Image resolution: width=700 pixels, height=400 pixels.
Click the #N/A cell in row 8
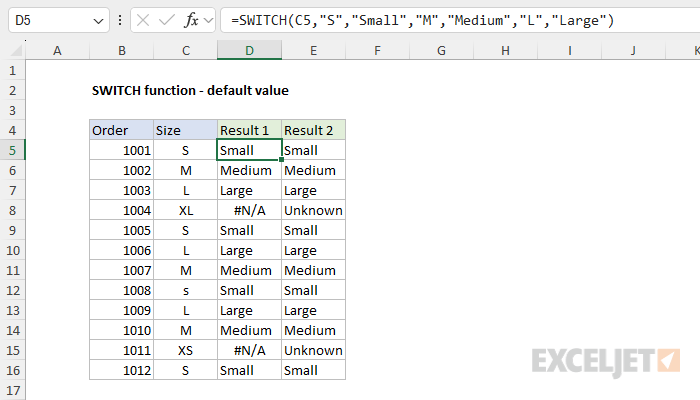pos(250,210)
